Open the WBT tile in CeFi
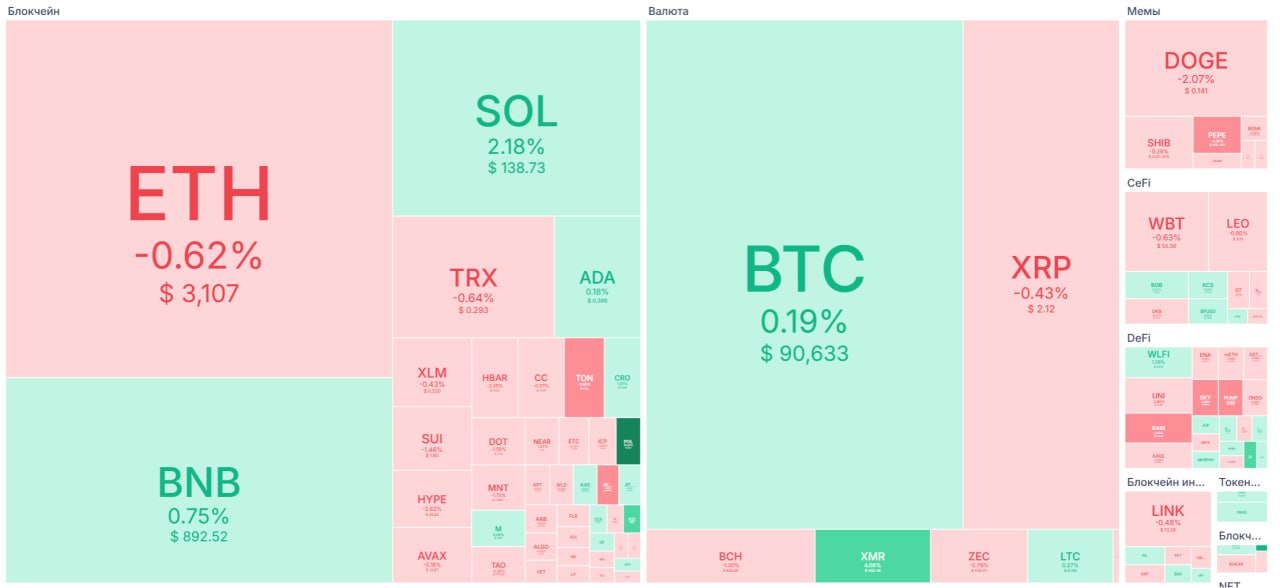Image resolution: width=1280 pixels, height=588 pixels. click(x=1165, y=230)
